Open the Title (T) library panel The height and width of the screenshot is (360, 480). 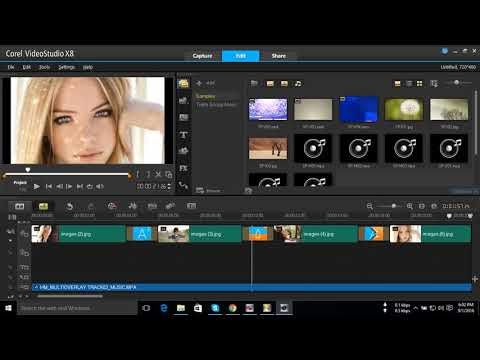coord(183,135)
